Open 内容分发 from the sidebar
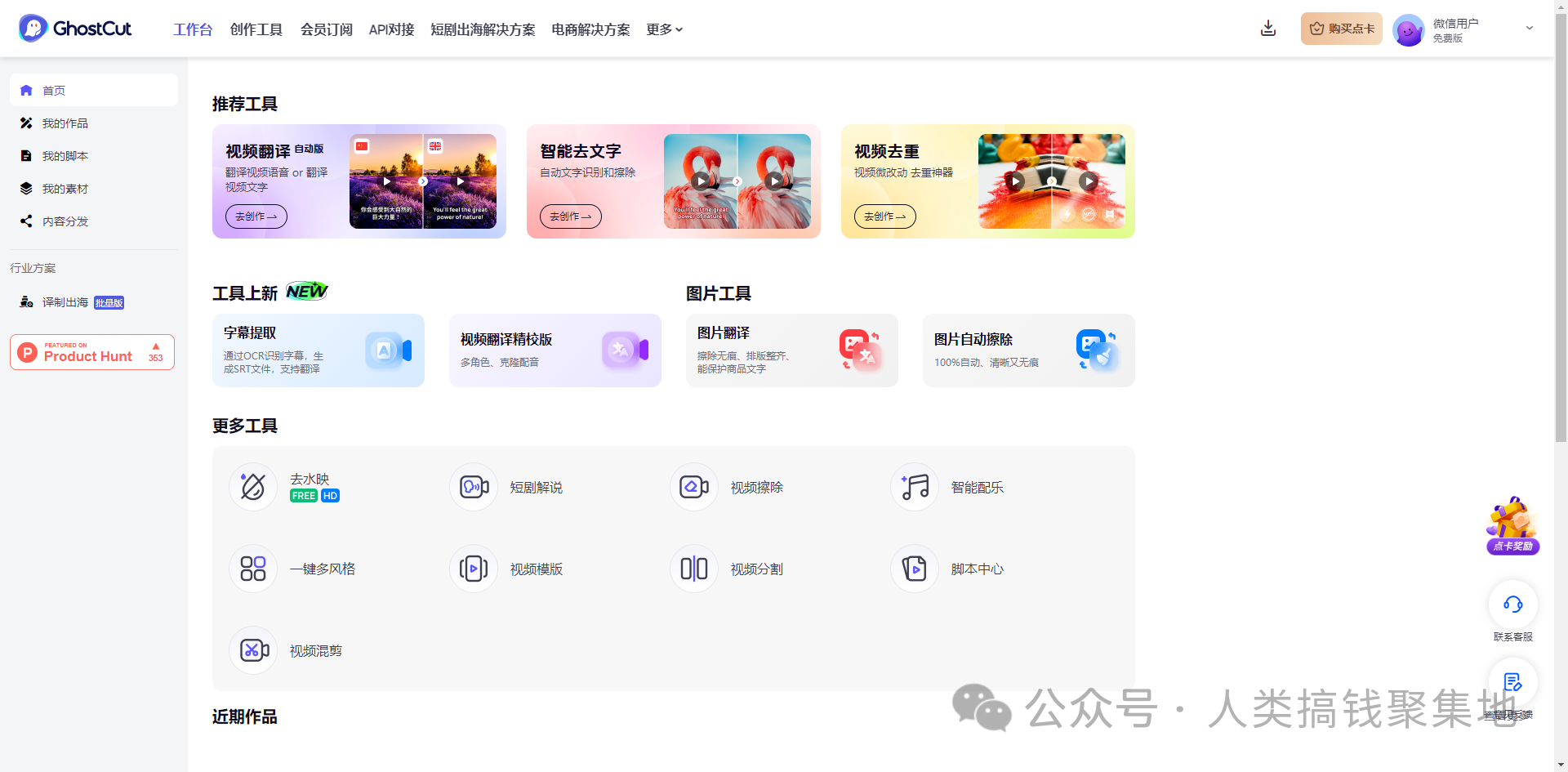Viewport: 1568px width, 772px height. click(65, 221)
